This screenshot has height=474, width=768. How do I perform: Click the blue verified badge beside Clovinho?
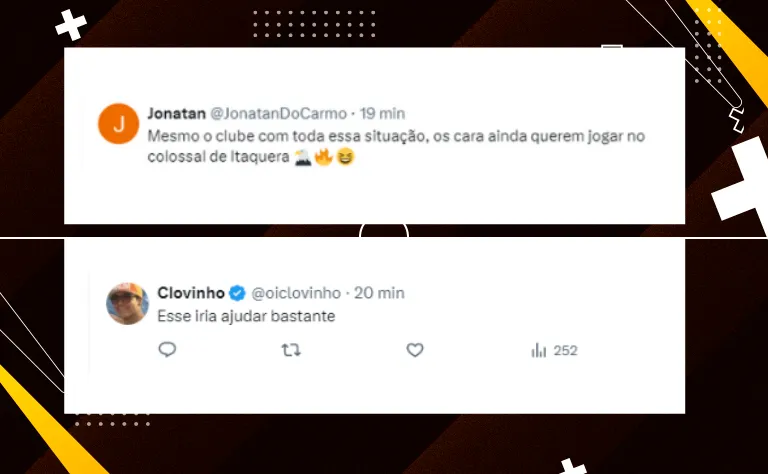tap(237, 293)
